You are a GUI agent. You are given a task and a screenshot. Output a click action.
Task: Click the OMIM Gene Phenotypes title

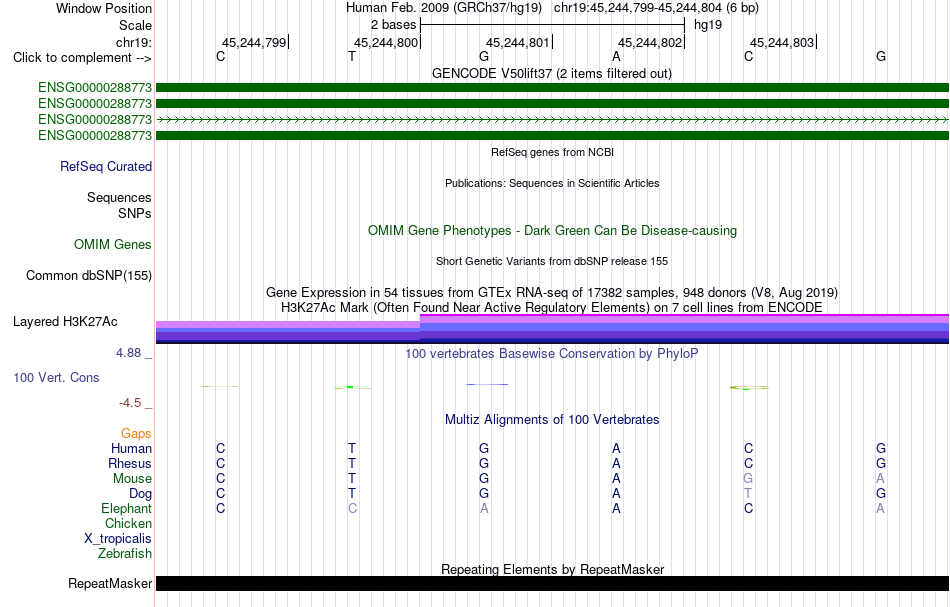click(552, 230)
